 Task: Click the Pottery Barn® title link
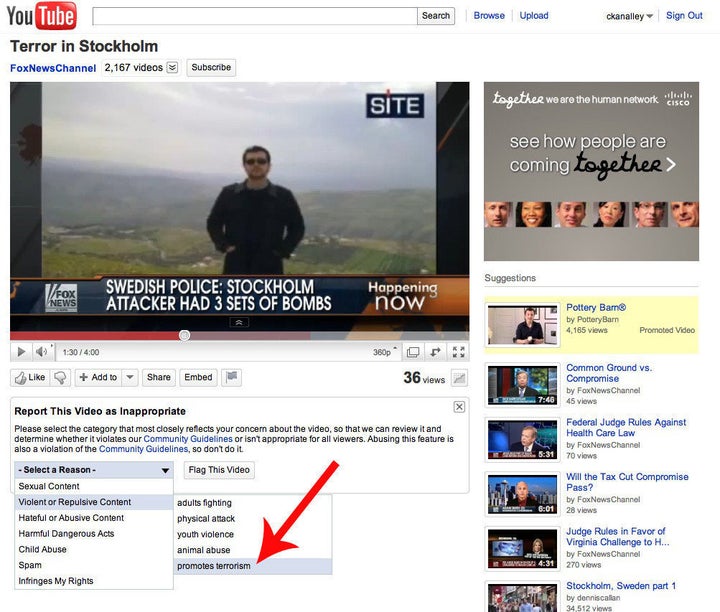[596, 308]
